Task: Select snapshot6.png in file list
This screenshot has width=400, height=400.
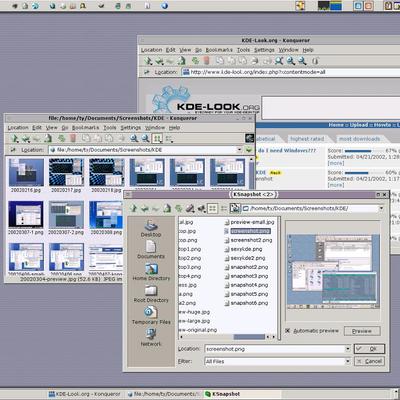Action: point(246,303)
